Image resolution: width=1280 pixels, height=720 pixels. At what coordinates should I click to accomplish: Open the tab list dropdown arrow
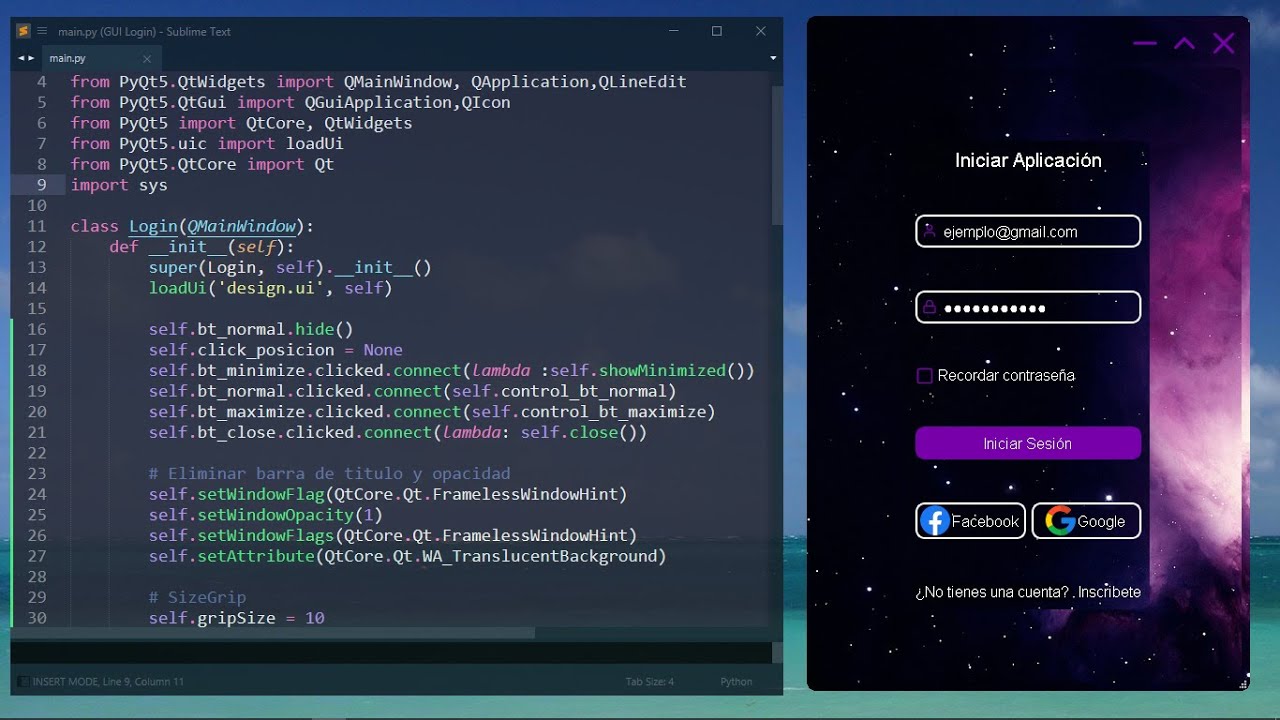tap(773, 58)
